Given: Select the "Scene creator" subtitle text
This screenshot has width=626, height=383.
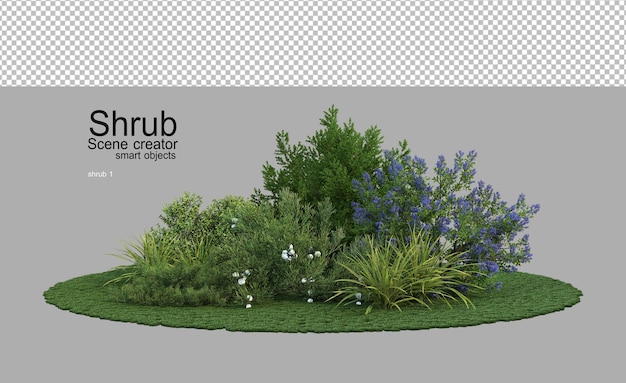Looking at the screenshot, I should point(133,144).
